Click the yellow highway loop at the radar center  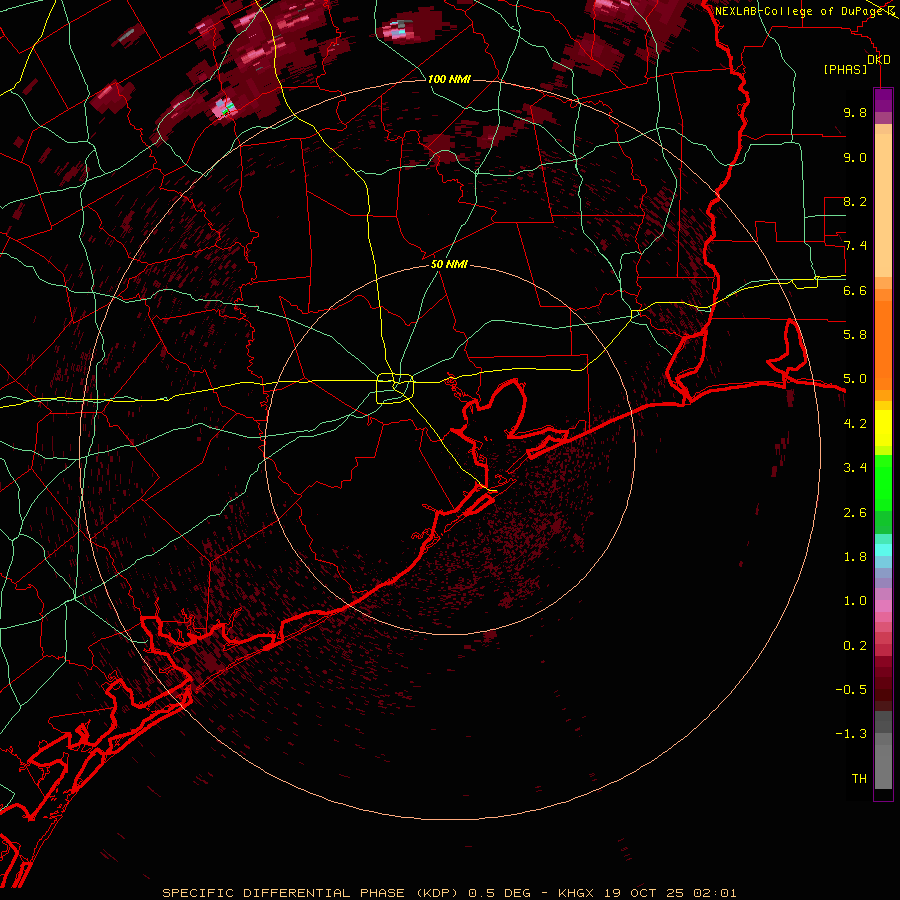395,388
